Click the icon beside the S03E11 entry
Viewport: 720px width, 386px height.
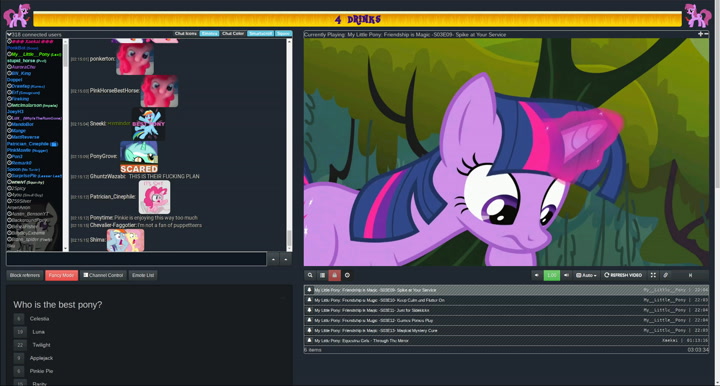tap(309, 310)
